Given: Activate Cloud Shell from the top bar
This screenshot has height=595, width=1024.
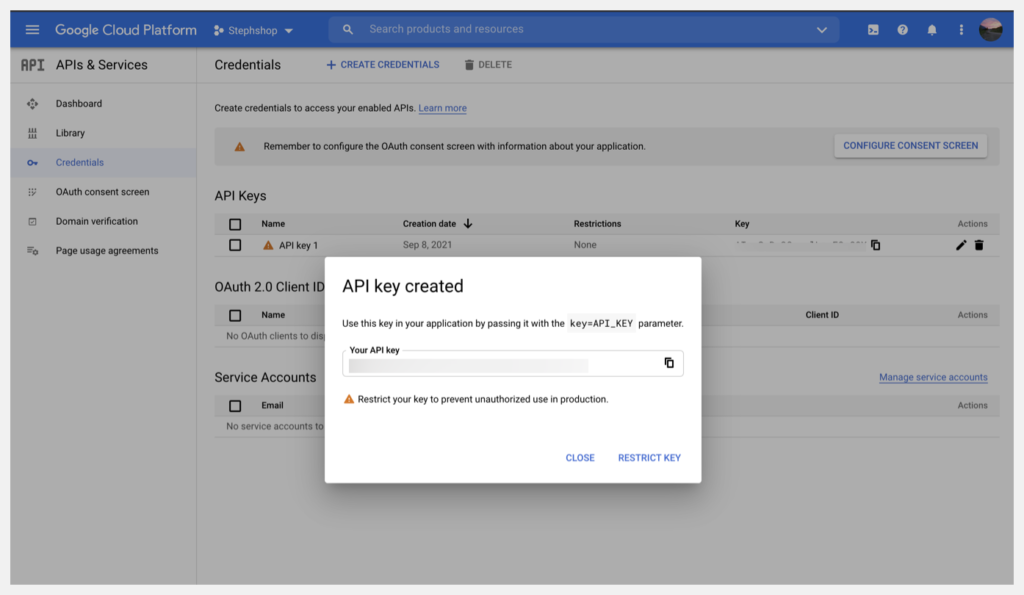Looking at the screenshot, I should click(x=872, y=29).
